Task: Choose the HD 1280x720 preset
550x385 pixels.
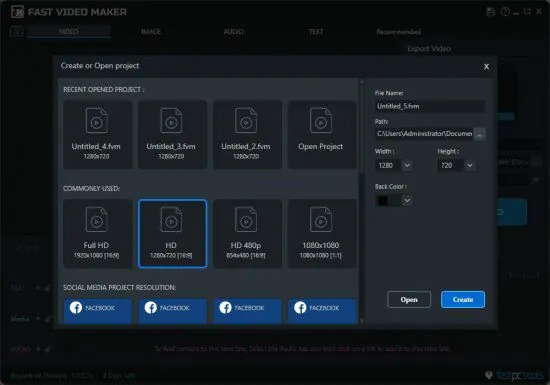Action: point(172,234)
